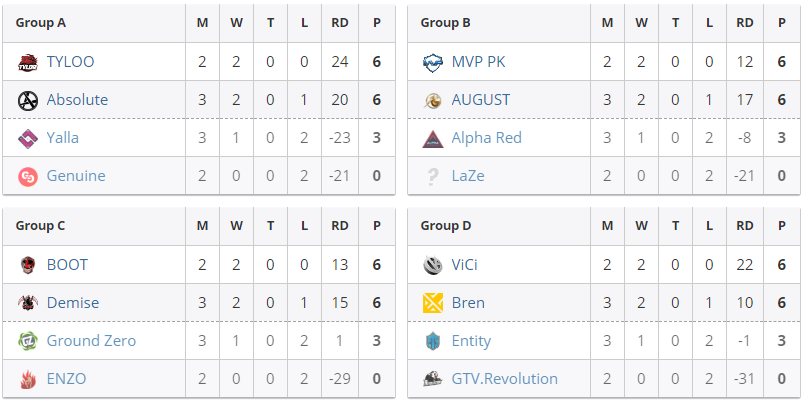This screenshot has width=804, height=402.
Task: Open the AUGUST team link
Action: (x=480, y=99)
